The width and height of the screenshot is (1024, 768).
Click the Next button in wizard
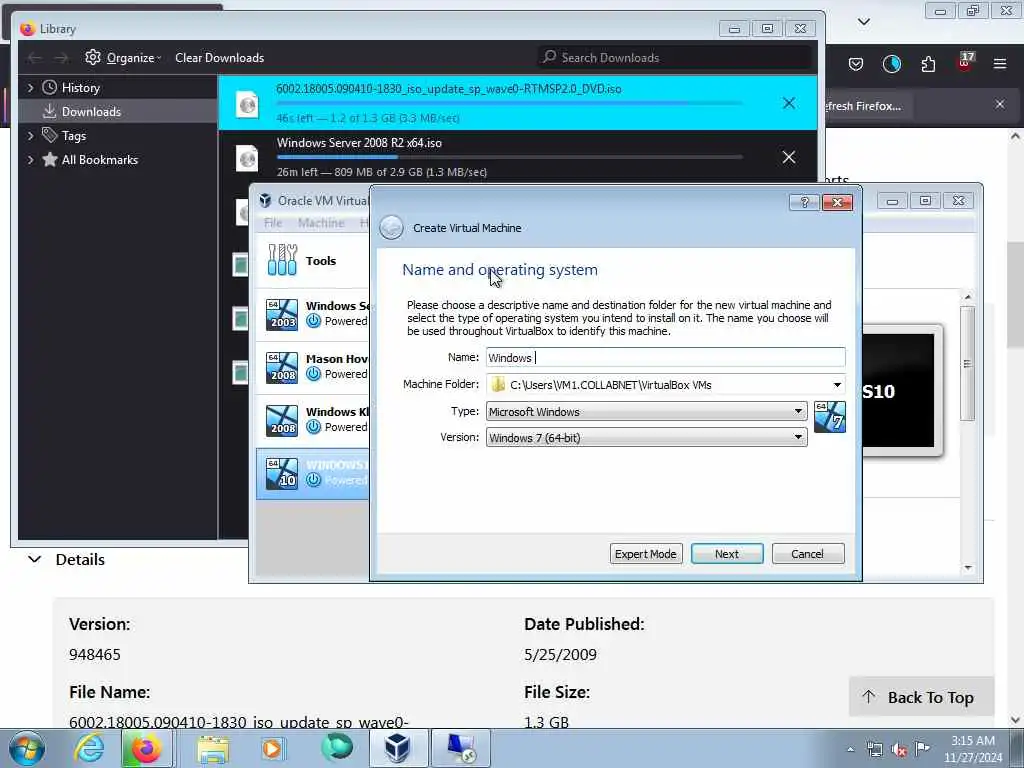click(727, 554)
